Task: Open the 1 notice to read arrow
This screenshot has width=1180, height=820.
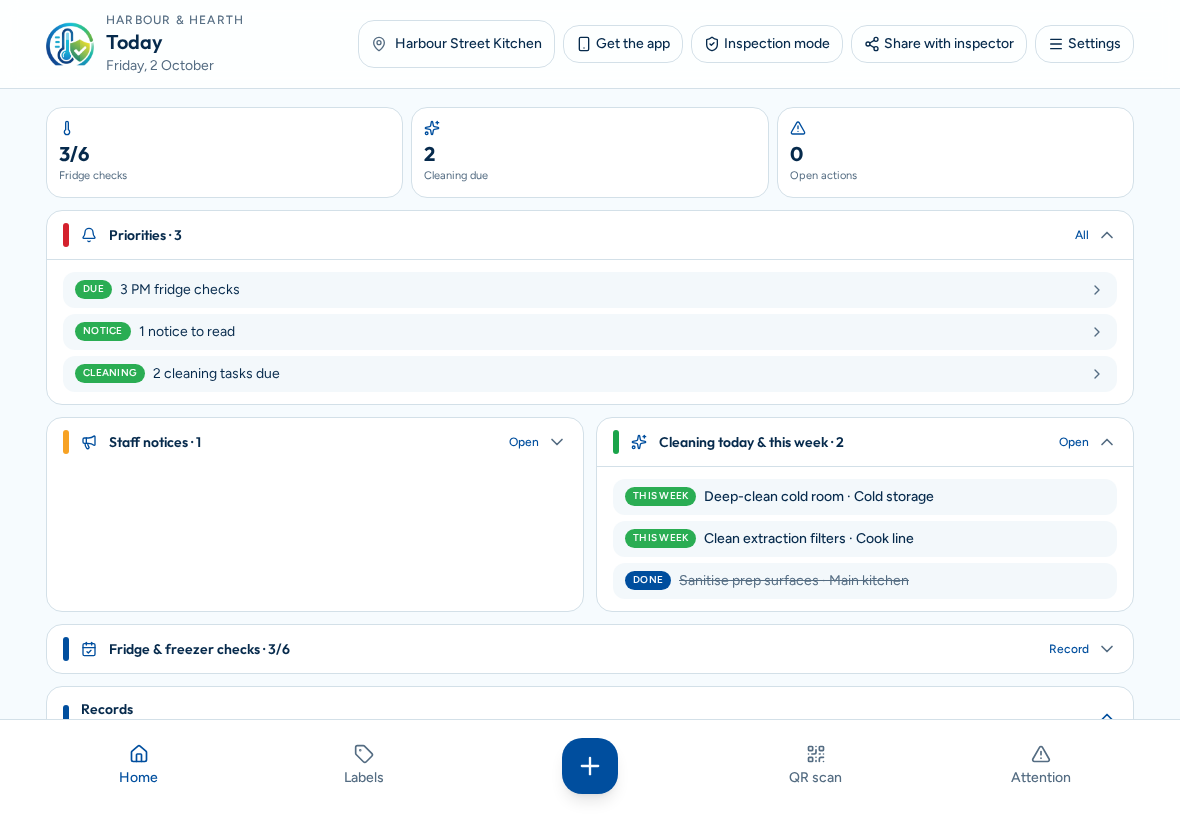Action: point(1096,333)
